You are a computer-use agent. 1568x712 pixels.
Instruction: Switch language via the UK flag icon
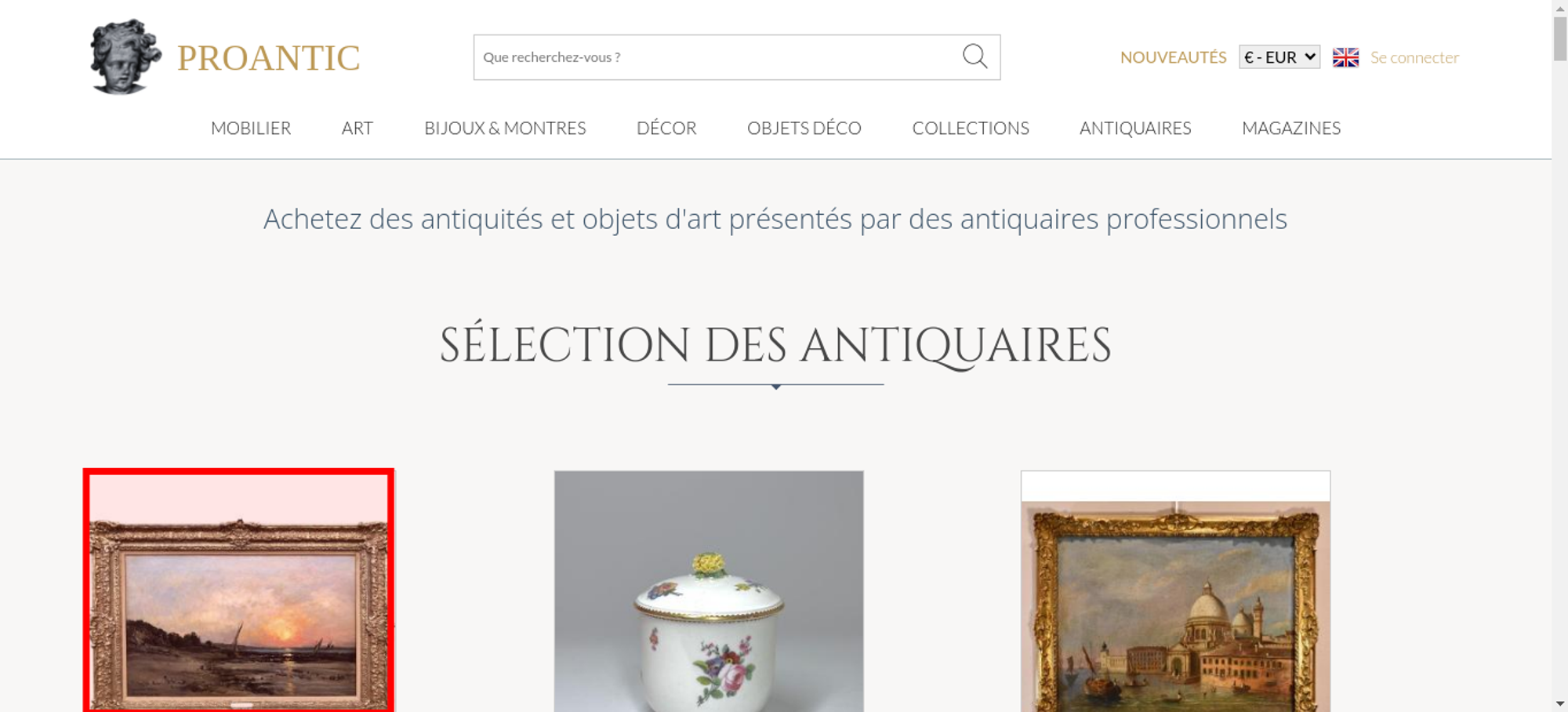point(1345,57)
